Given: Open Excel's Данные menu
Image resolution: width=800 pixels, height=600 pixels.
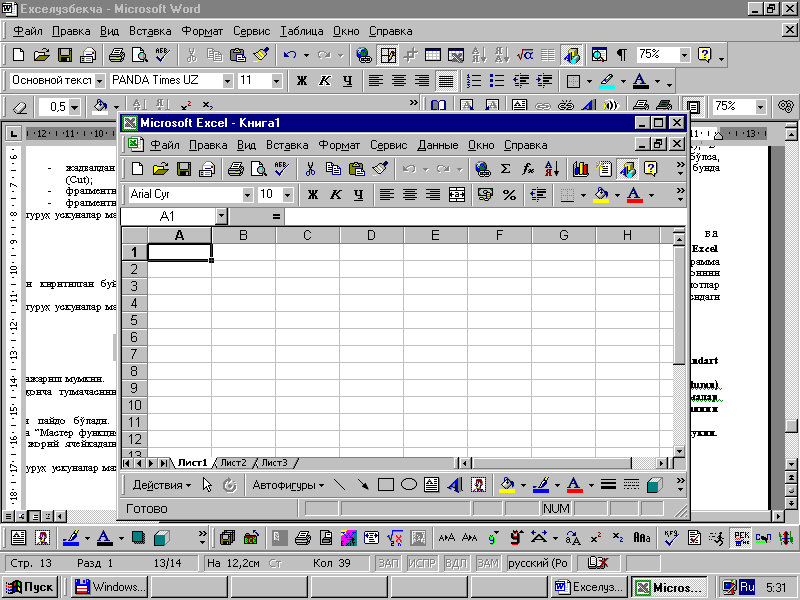Looking at the screenshot, I should (x=438, y=145).
